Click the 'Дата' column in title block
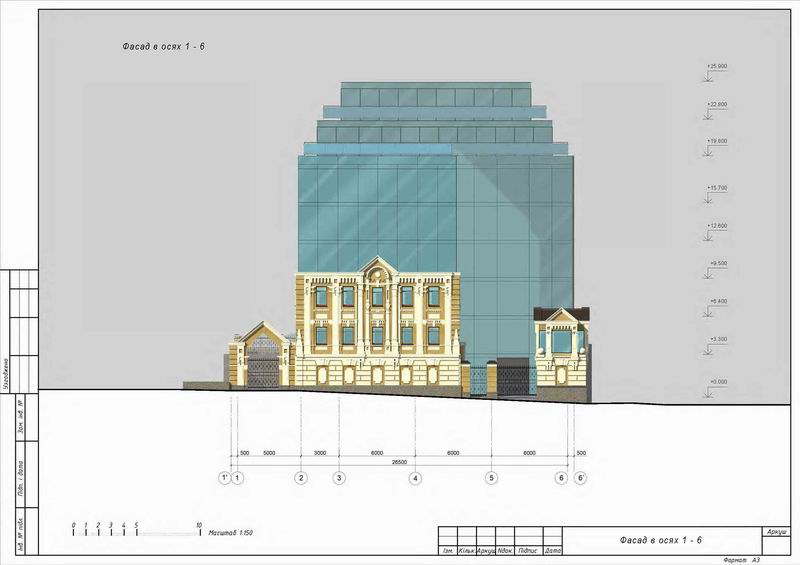Image resolution: width=800 pixels, height=565 pixels. pyautogui.click(x=554, y=551)
